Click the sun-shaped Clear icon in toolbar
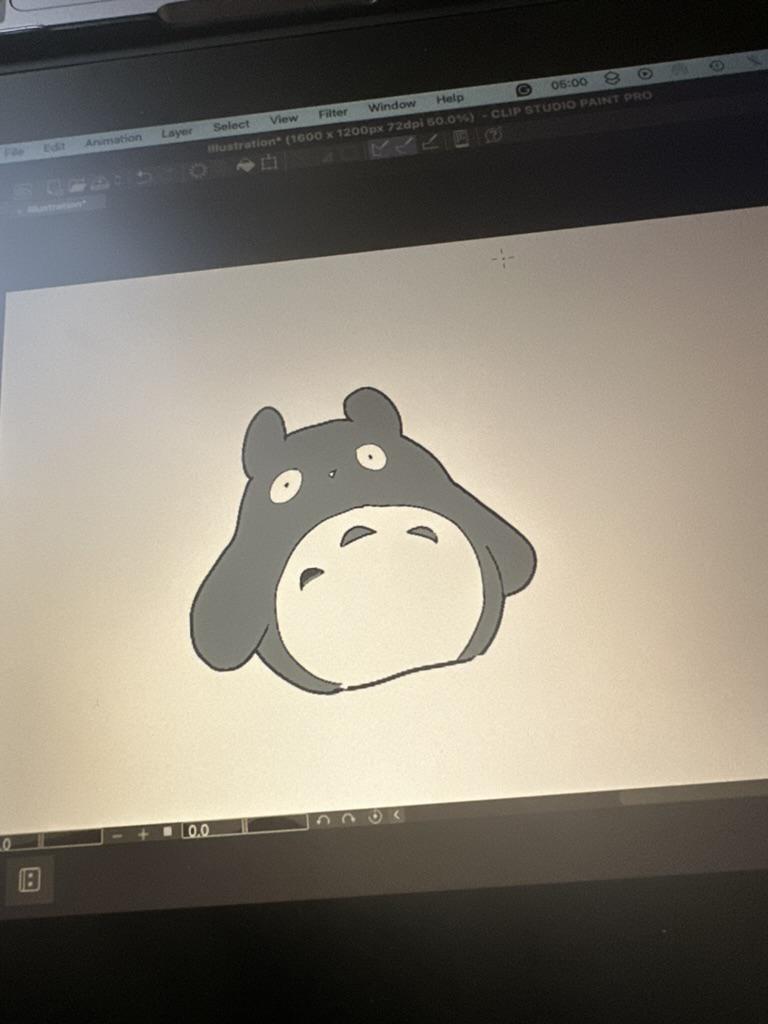 click(x=198, y=171)
